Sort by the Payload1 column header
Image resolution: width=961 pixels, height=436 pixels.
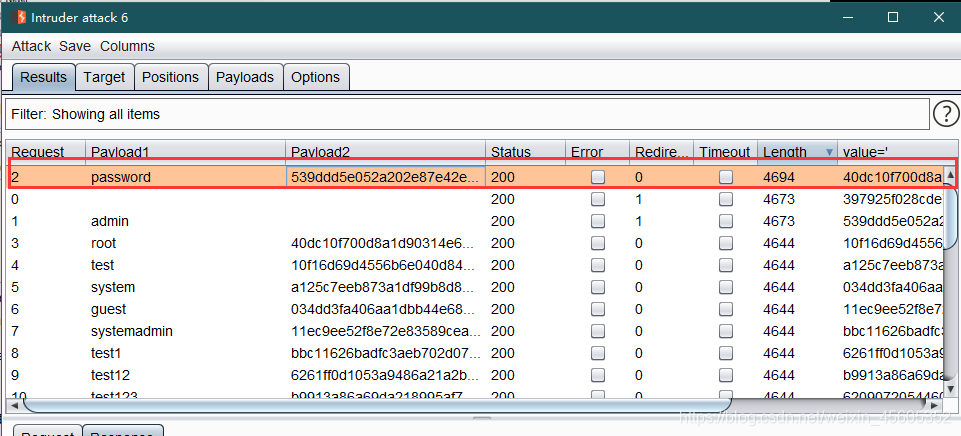(x=186, y=152)
